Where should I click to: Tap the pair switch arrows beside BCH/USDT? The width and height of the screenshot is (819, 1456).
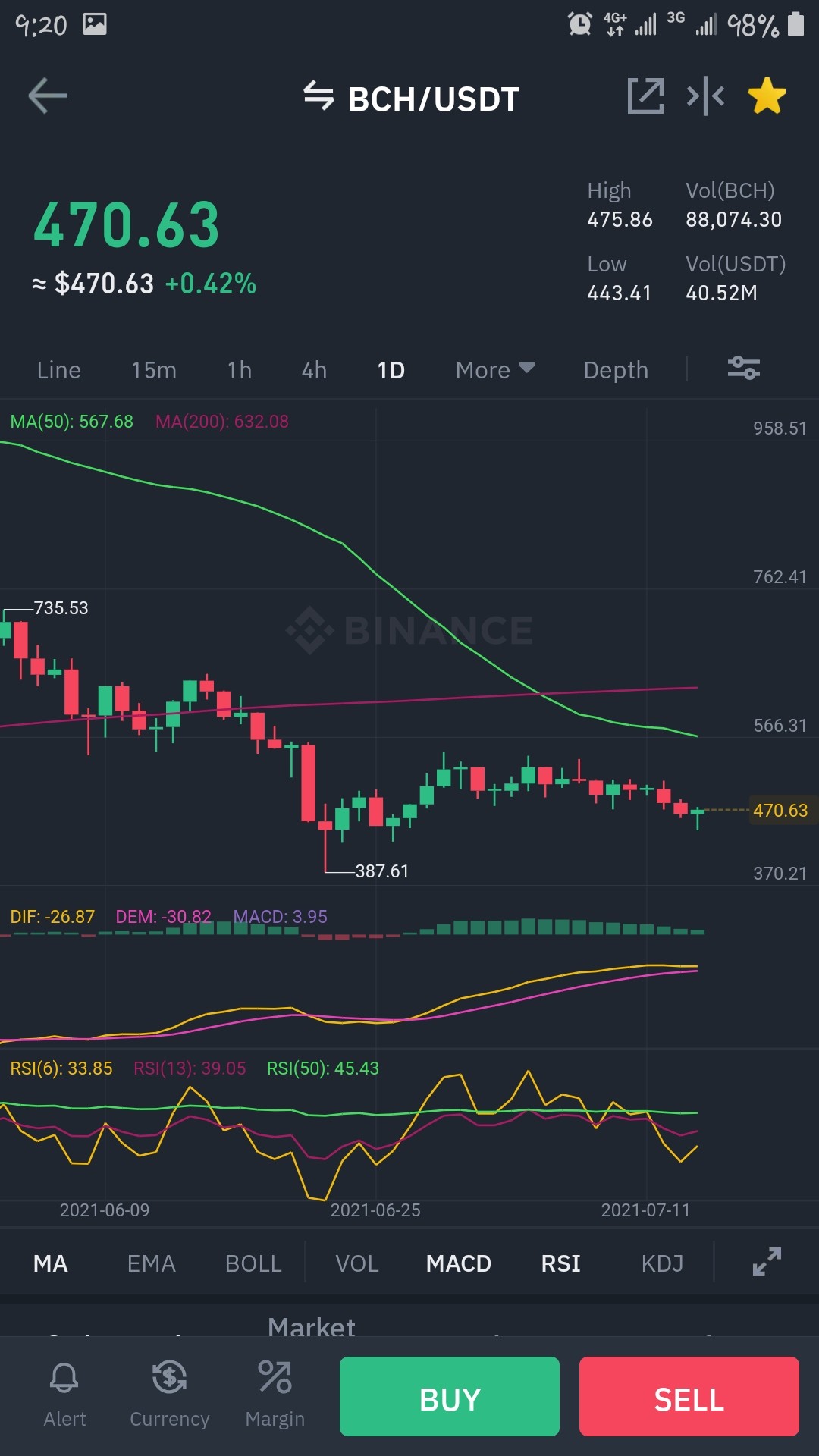318,96
